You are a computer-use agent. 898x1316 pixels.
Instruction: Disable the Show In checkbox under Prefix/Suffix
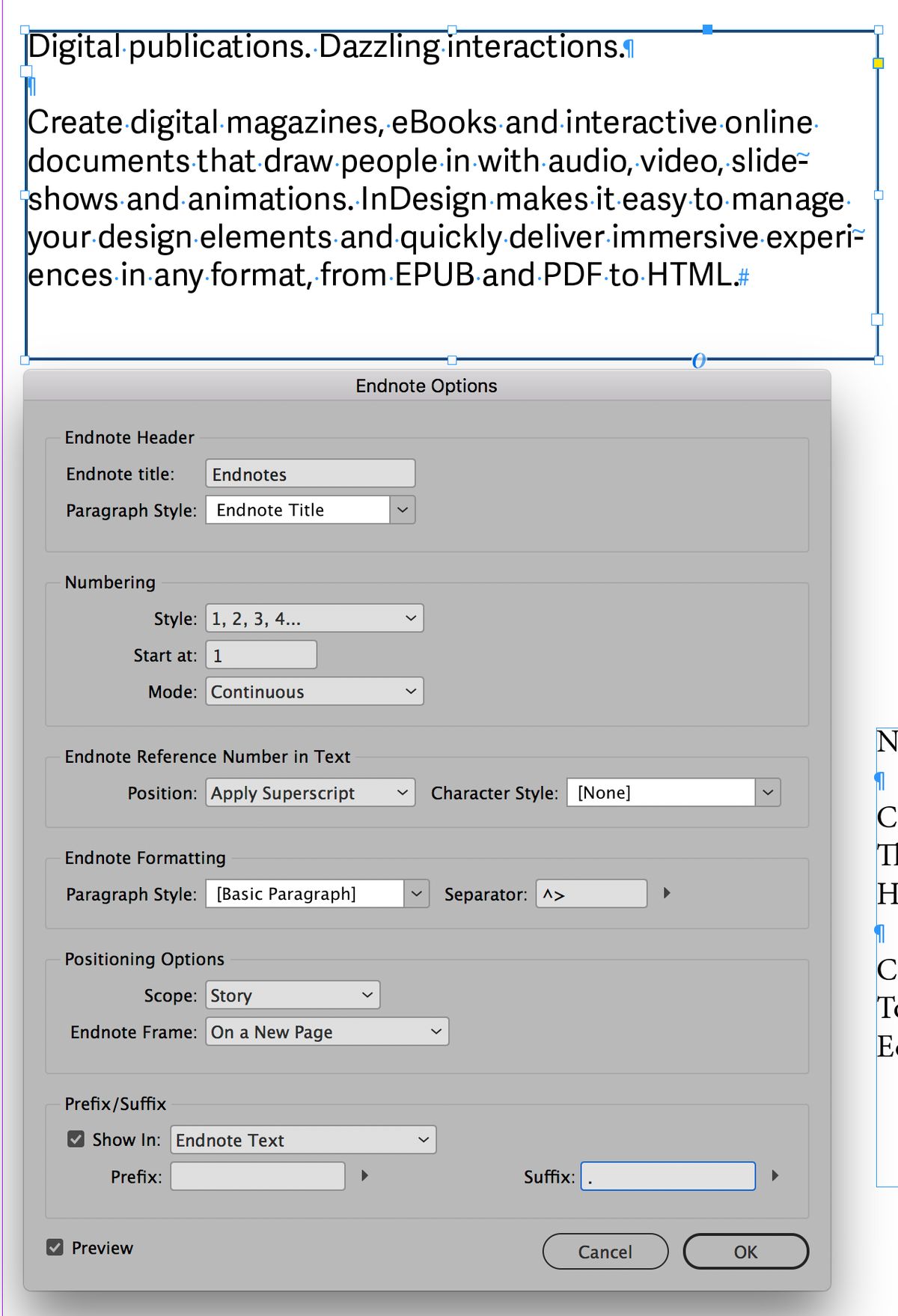[76, 1139]
